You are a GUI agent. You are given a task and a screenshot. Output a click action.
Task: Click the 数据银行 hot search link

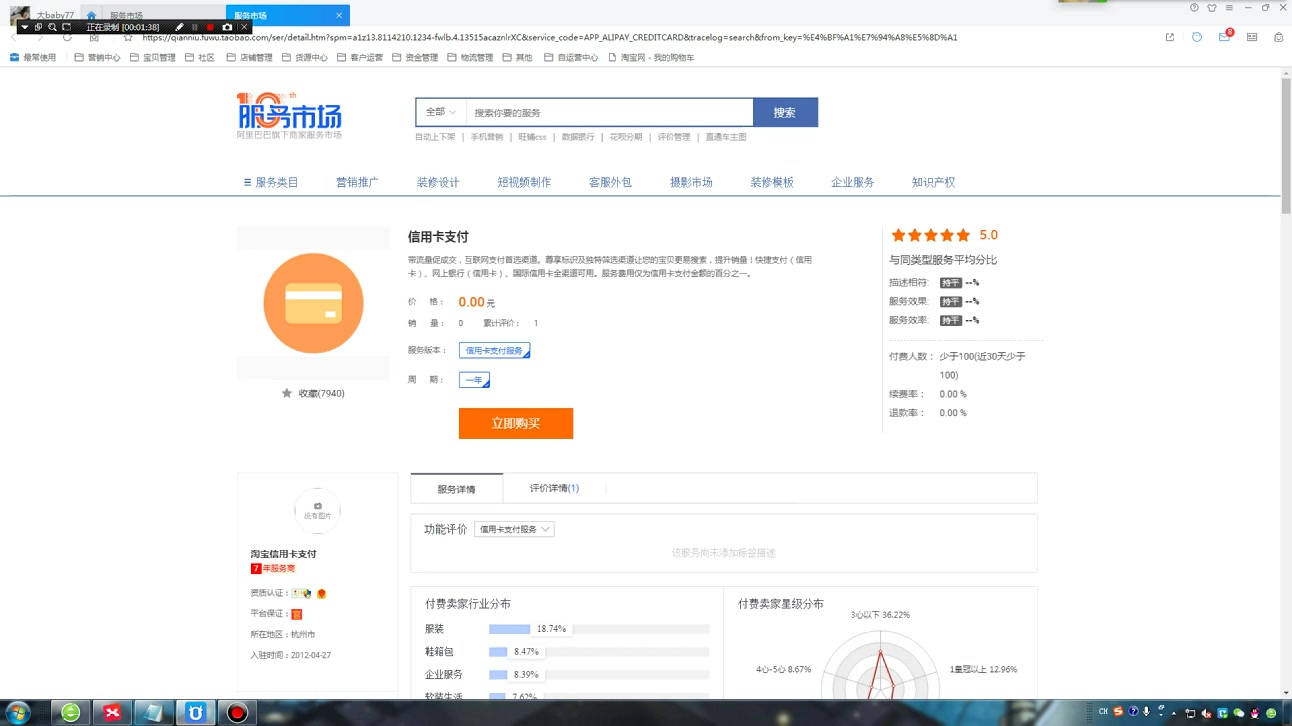pos(578,137)
